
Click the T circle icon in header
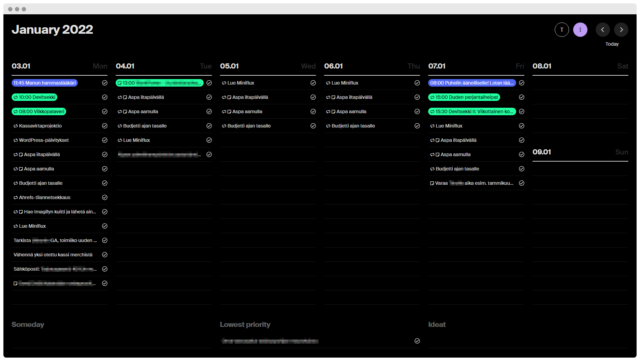(562, 29)
